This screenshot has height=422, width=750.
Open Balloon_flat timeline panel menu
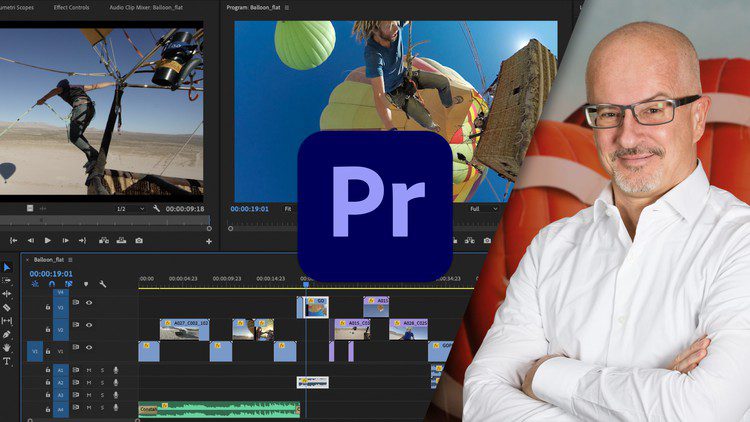(x=70, y=260)
